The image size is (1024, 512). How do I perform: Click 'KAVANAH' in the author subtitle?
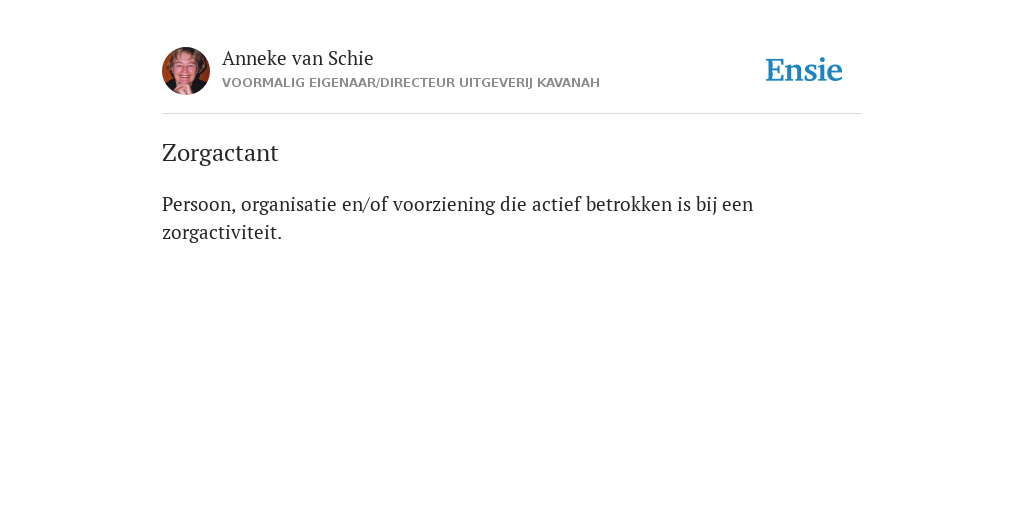[x=568, y=83]
